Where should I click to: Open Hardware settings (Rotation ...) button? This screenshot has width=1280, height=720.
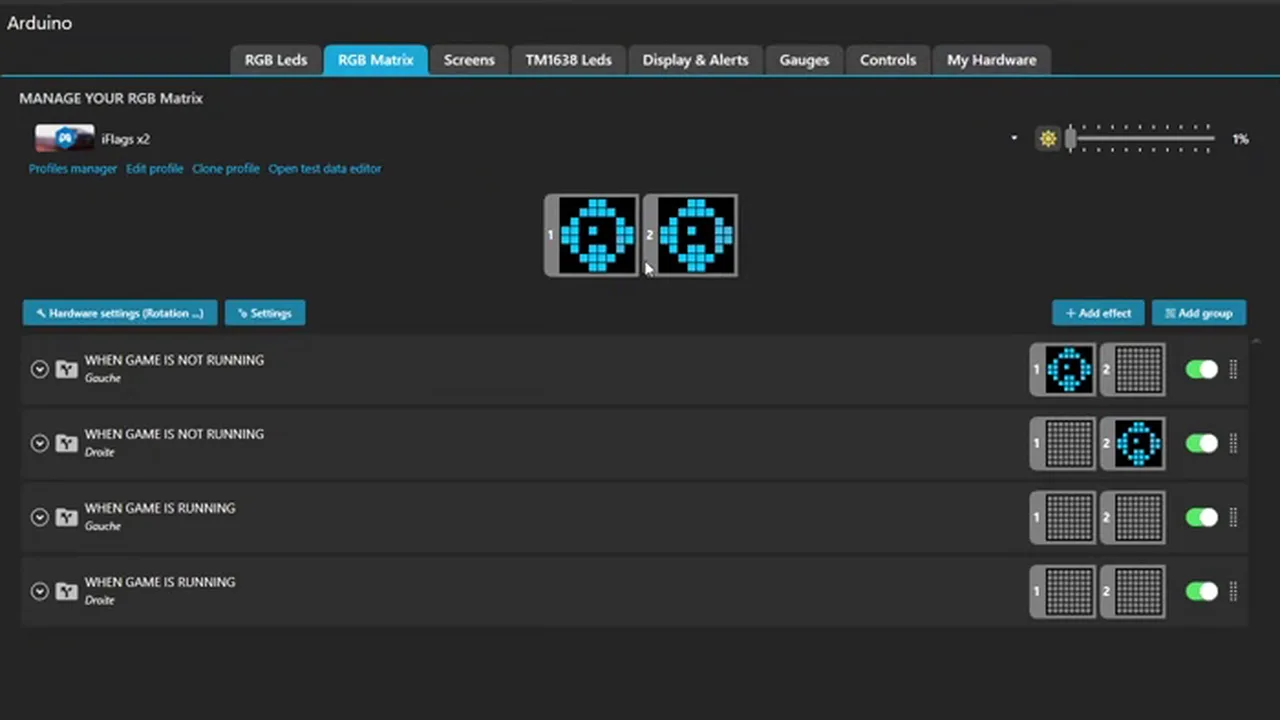pyautogui.click(x=120, y=313)
